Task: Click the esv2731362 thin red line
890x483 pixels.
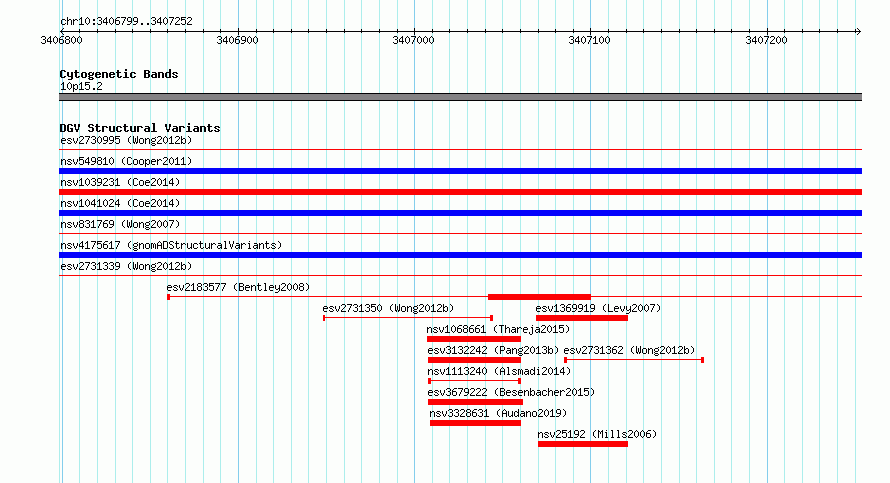Action: point(634,360)
